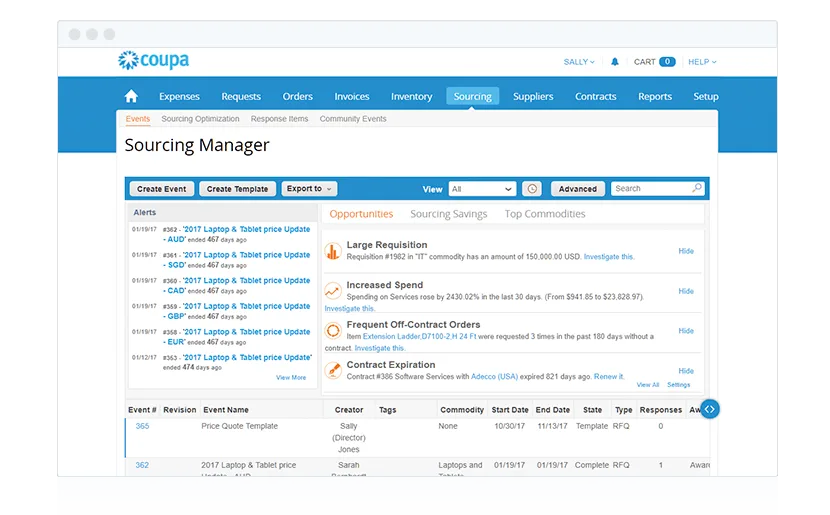Viewport: 830px width, 515px height.
Task: Click the search magnifier icon
Action: pyautogui.click(x=697, y=188)
